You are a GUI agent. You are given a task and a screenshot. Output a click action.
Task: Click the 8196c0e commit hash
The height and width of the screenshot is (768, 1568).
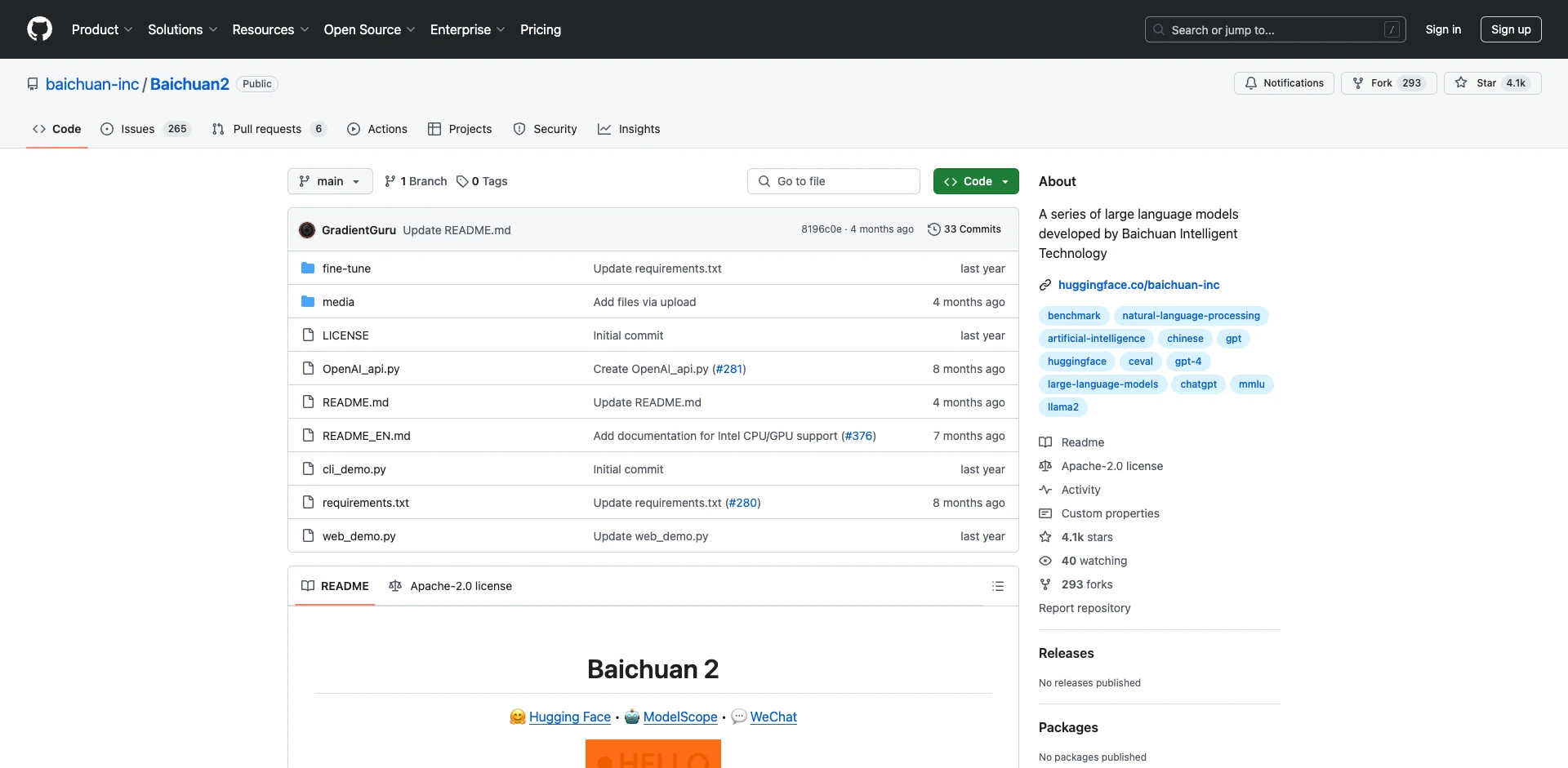click(x=821, y=229)
